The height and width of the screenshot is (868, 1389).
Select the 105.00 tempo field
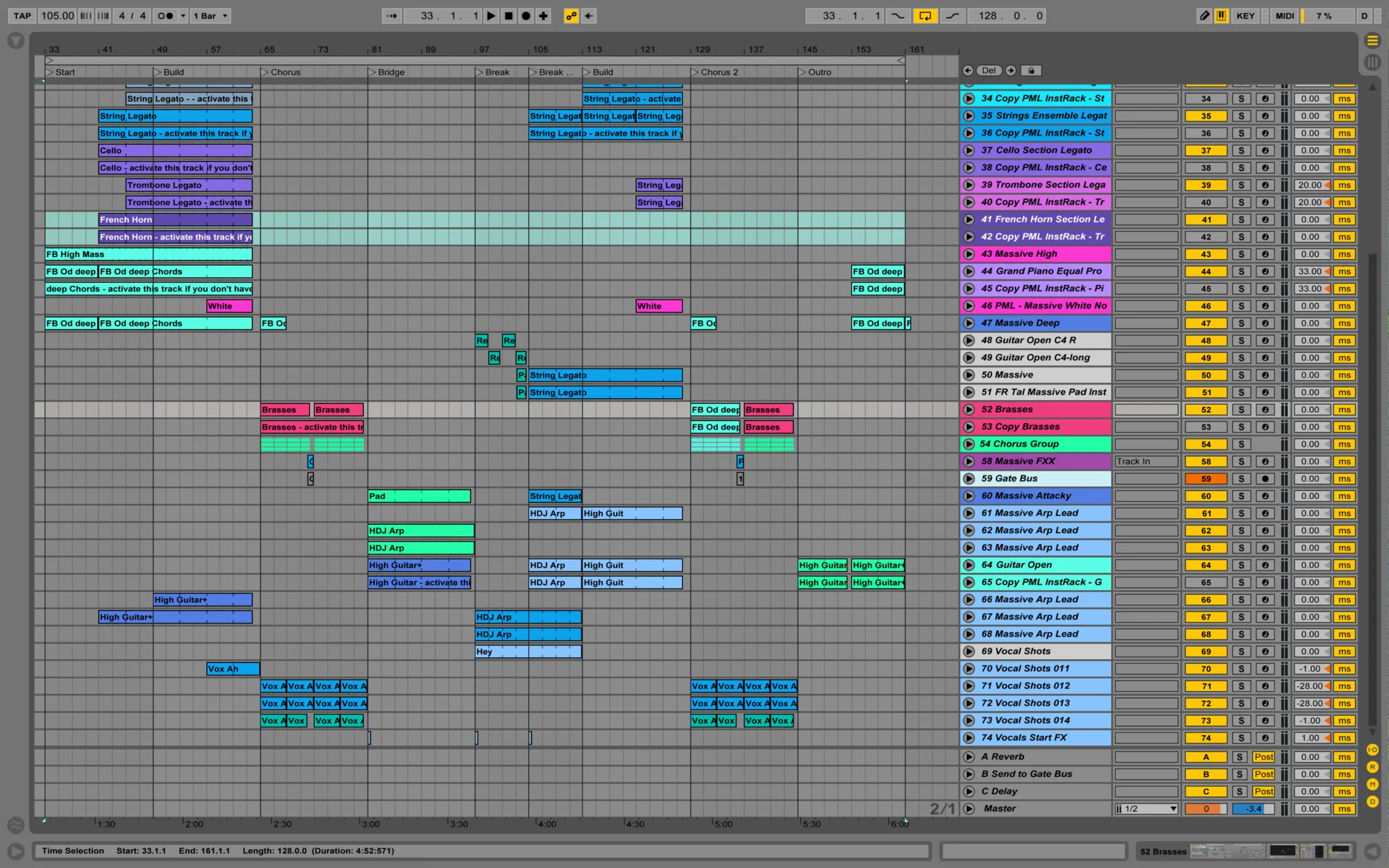(57, 16)
